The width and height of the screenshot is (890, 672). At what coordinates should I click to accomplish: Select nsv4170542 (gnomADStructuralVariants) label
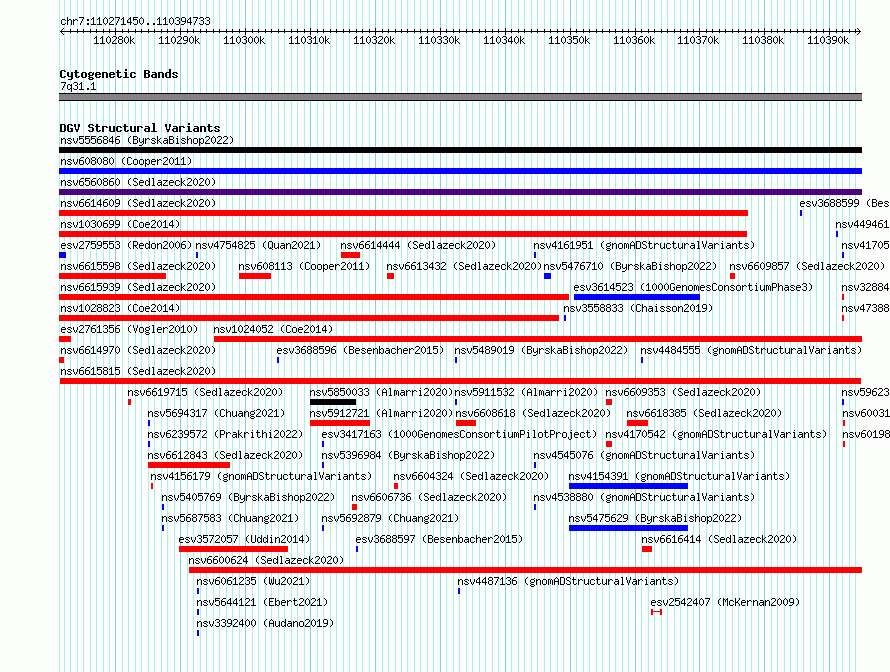point(716,434)
